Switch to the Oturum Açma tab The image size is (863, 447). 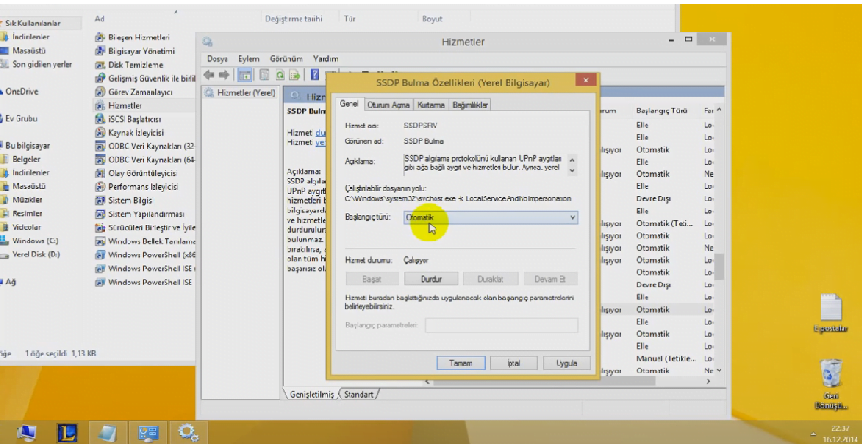point(387,103)
